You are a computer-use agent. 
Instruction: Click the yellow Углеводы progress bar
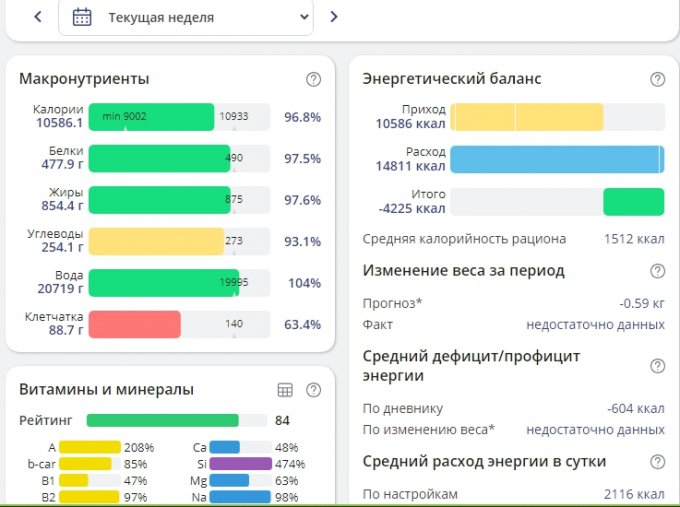point(155,241)
